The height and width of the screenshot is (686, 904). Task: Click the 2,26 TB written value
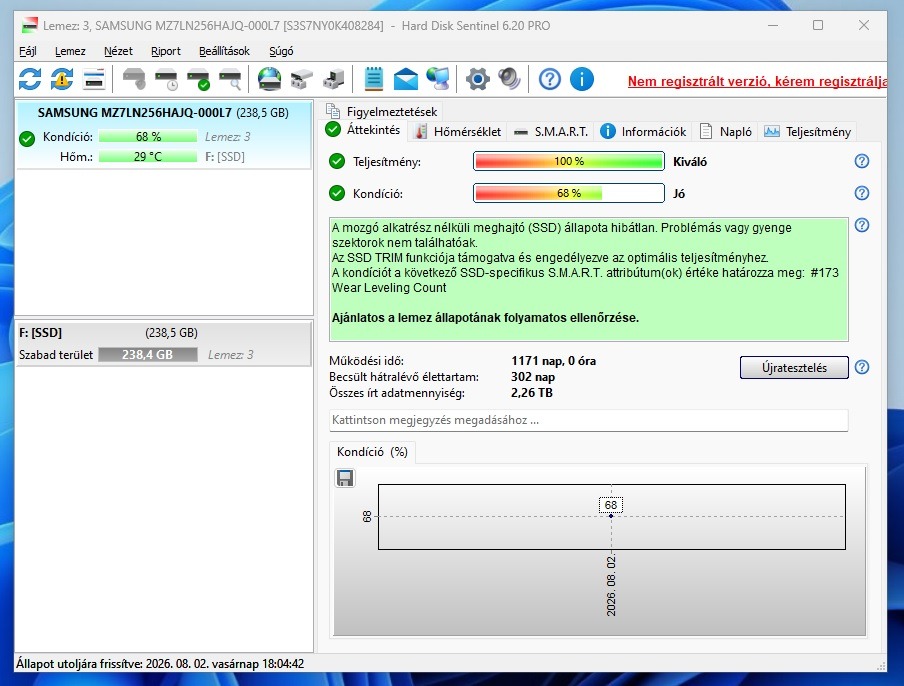coord(532,393)
